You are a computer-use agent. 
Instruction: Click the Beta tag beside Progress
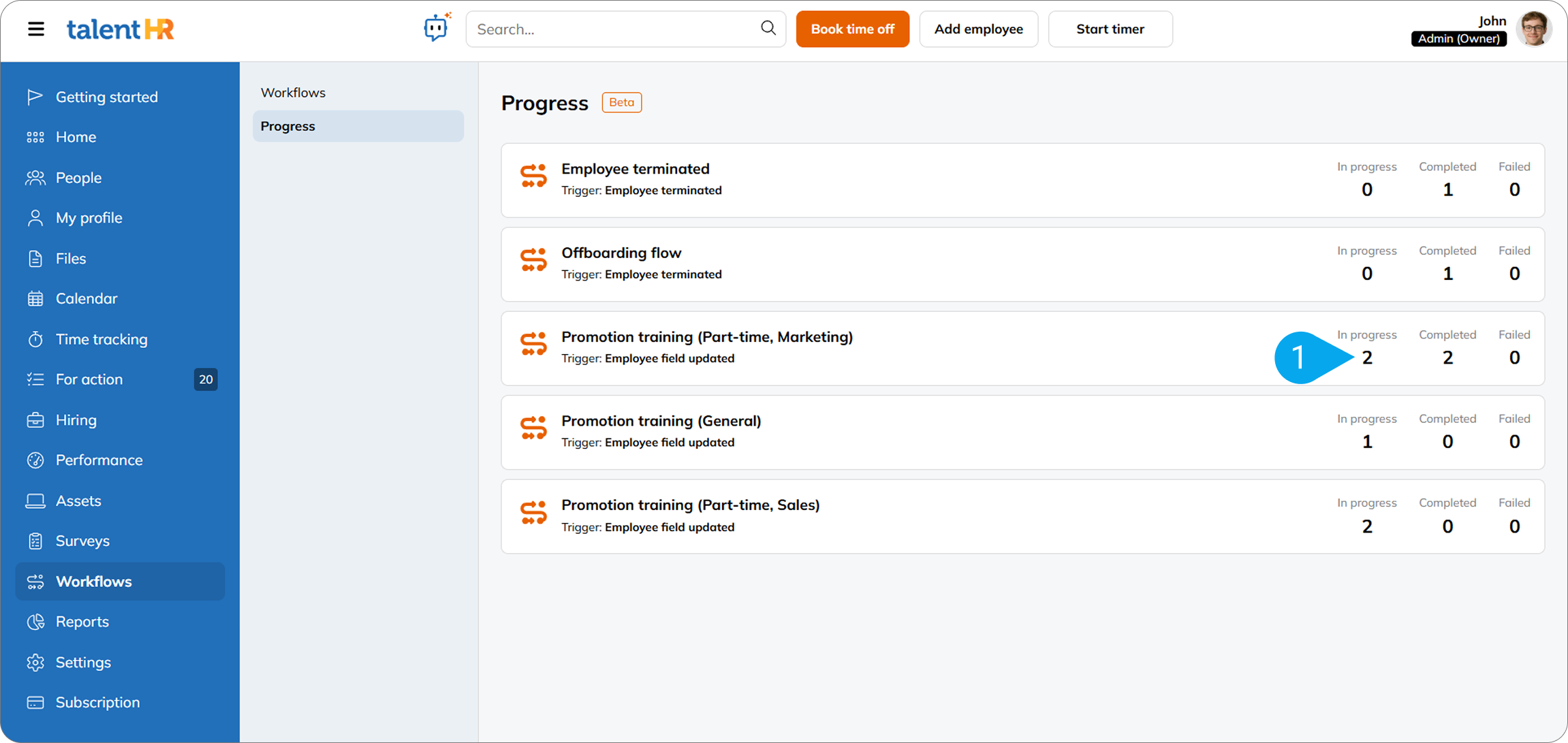click(621, 102)
